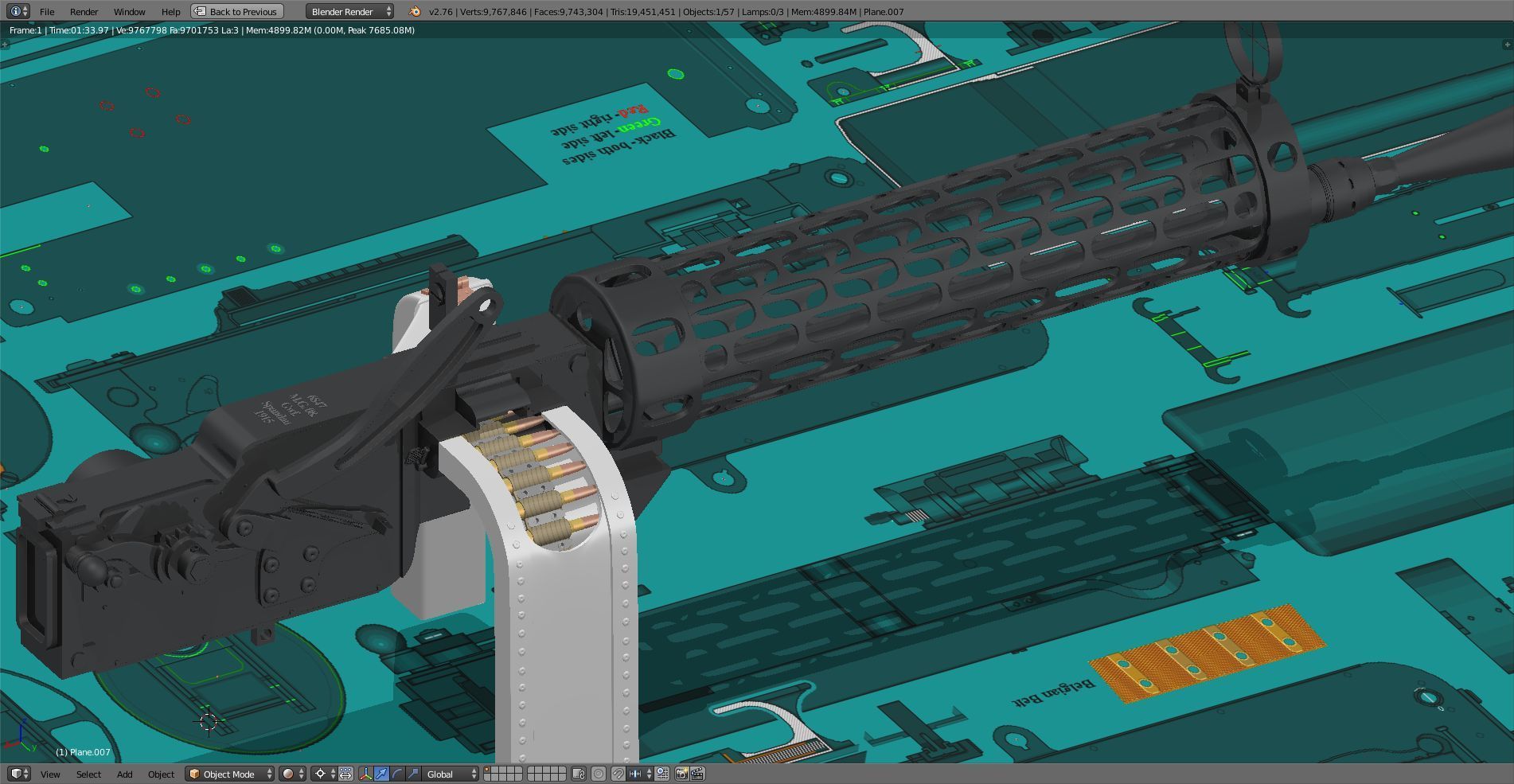The height and width of the screenshot is (784, 1514).
Task: Toggle snapping with the magnet icon
Action: pyautogui.click(x=617, y=773)
